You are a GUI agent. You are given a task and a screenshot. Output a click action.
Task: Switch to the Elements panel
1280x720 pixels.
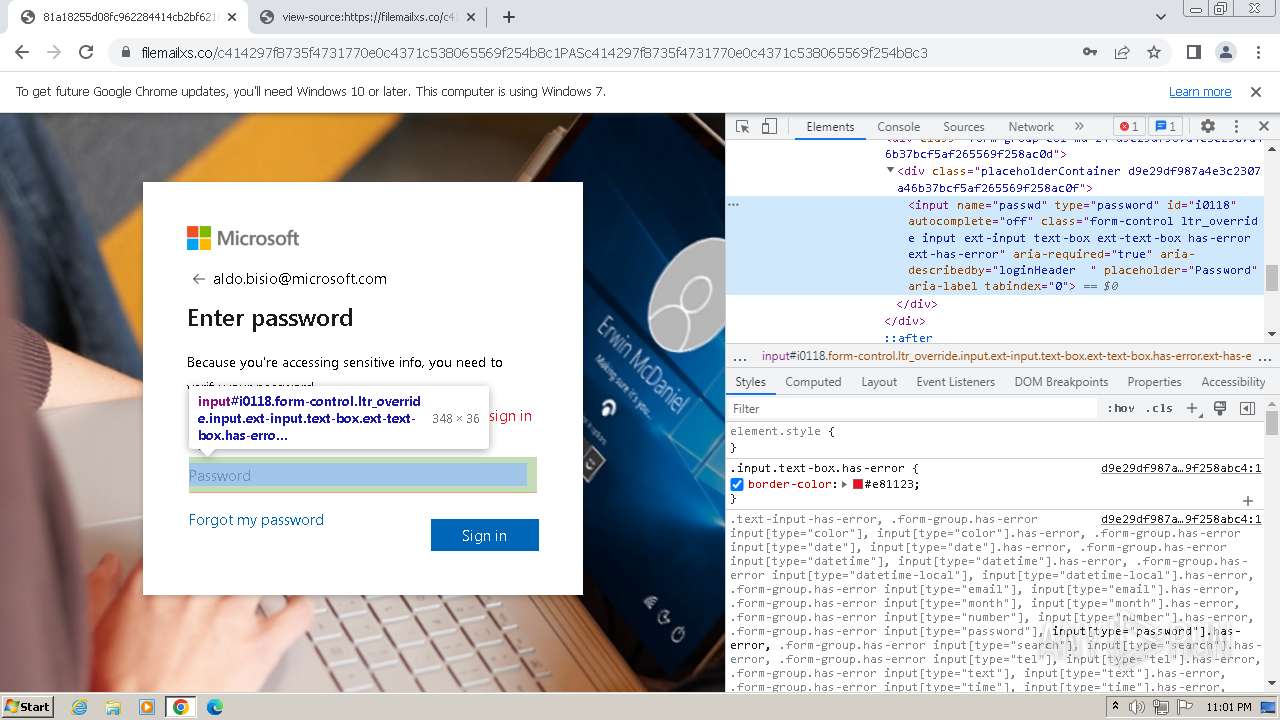[x=830, y=127]
